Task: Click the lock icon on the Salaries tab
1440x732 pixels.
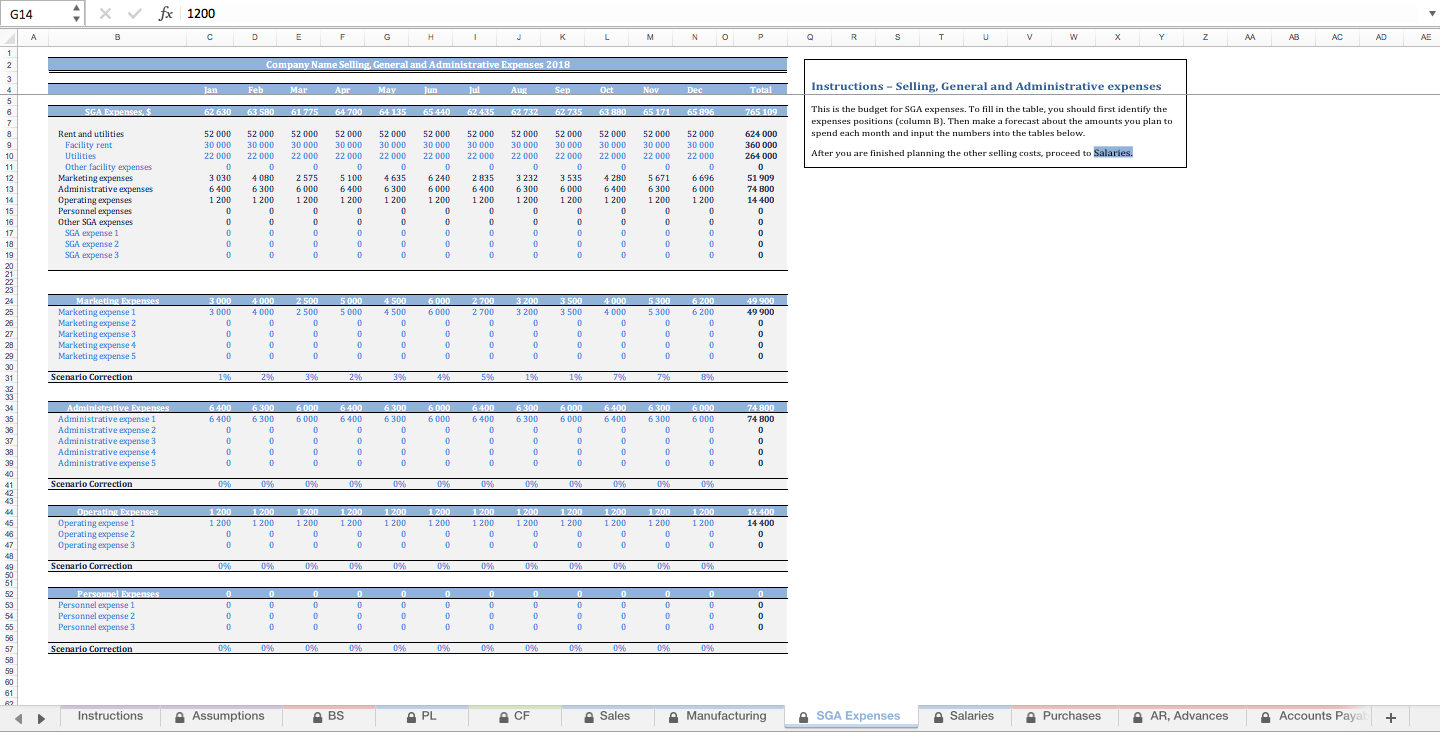Action: click(x=937, y=716)
